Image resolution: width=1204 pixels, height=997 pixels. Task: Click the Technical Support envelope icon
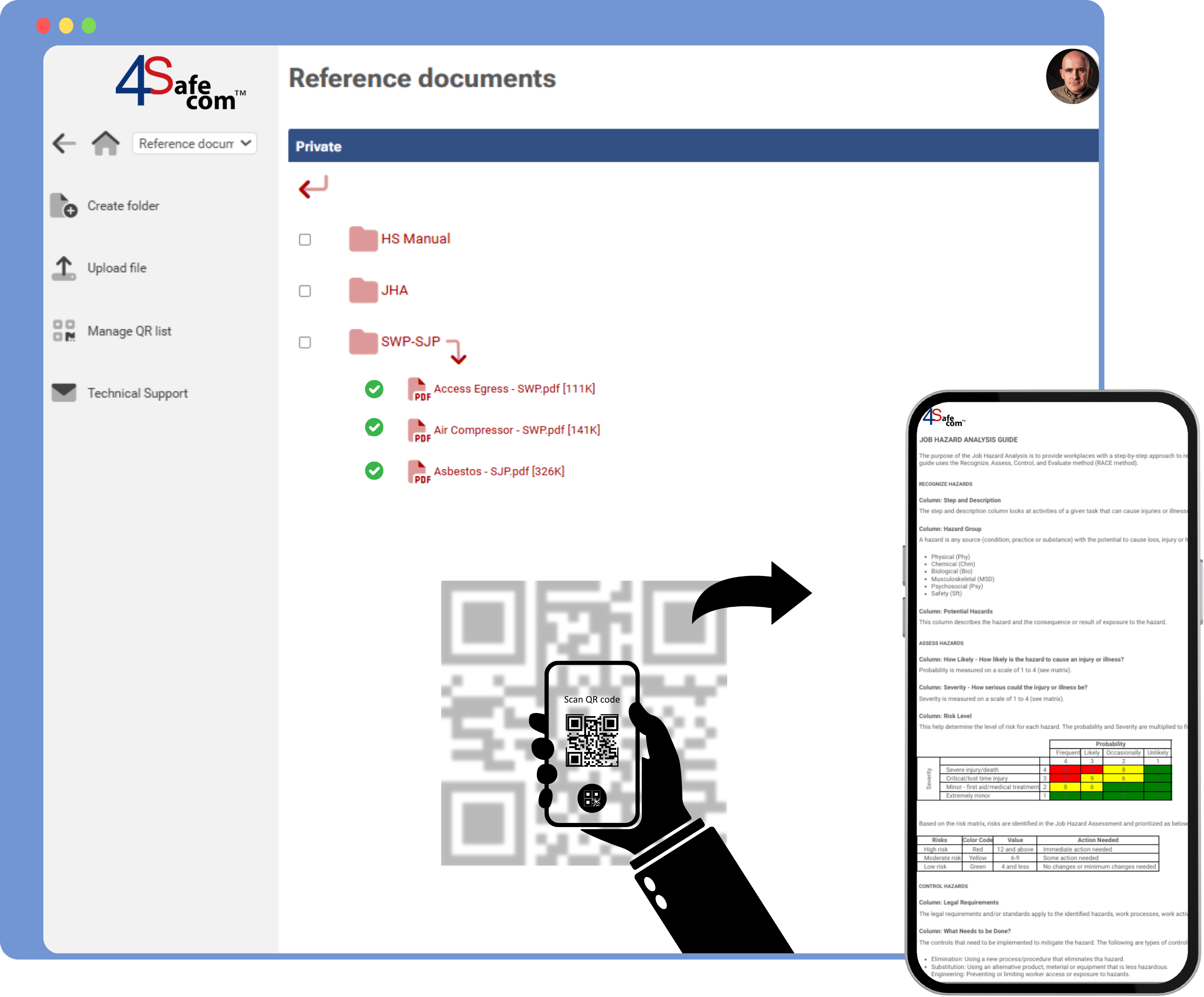[x=64, y=393]
